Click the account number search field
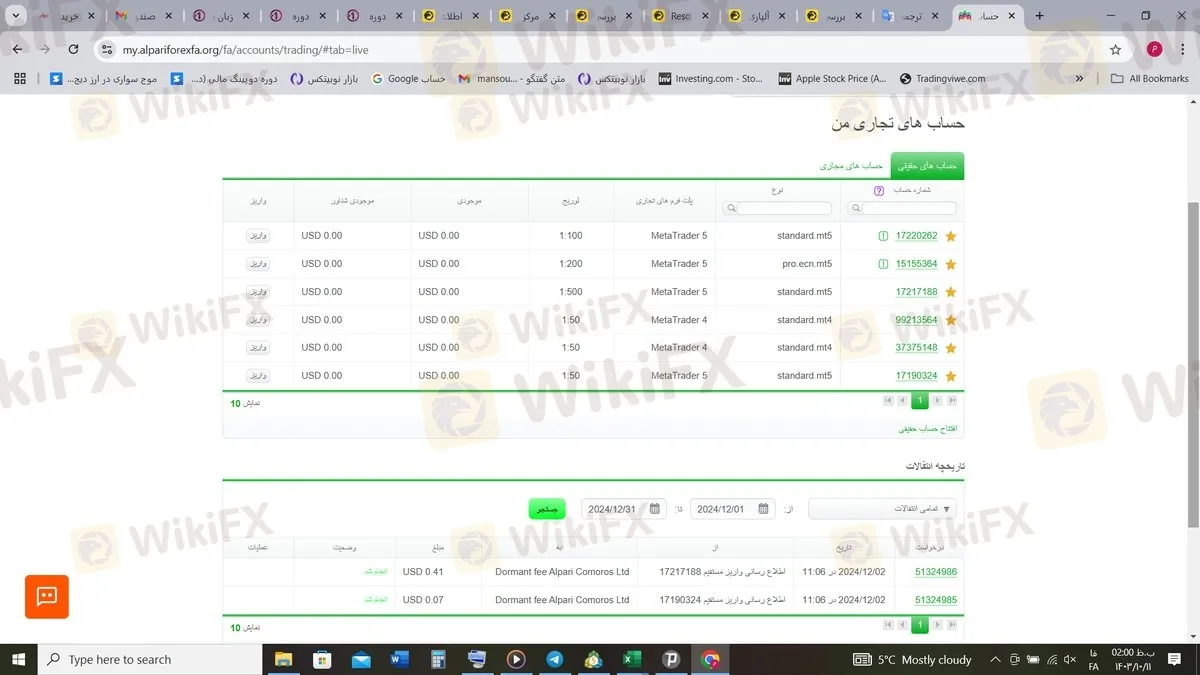This screenshot has width=1200, height=675. 902,208
